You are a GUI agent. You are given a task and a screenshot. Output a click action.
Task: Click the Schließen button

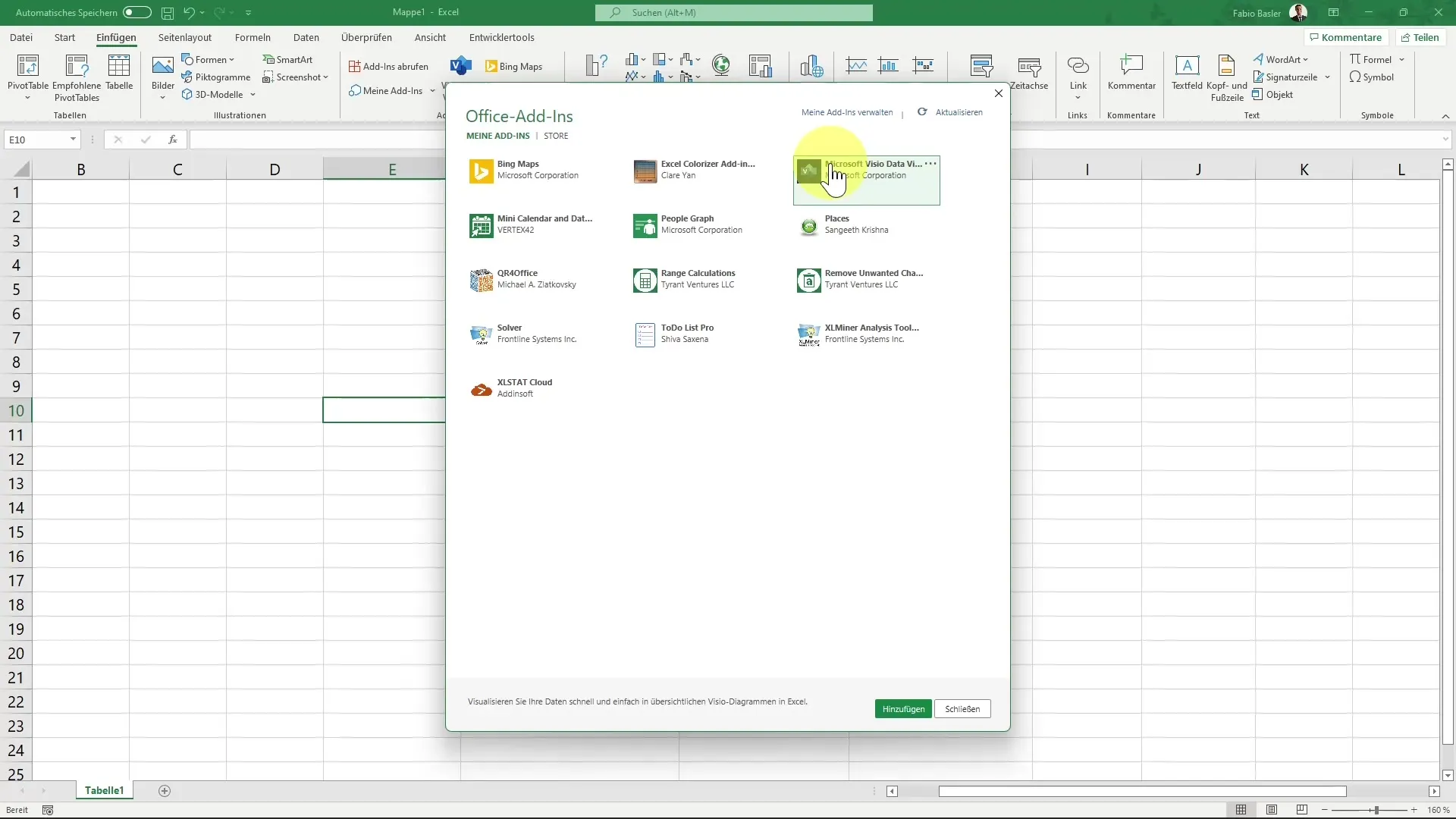tap(962, 708)
